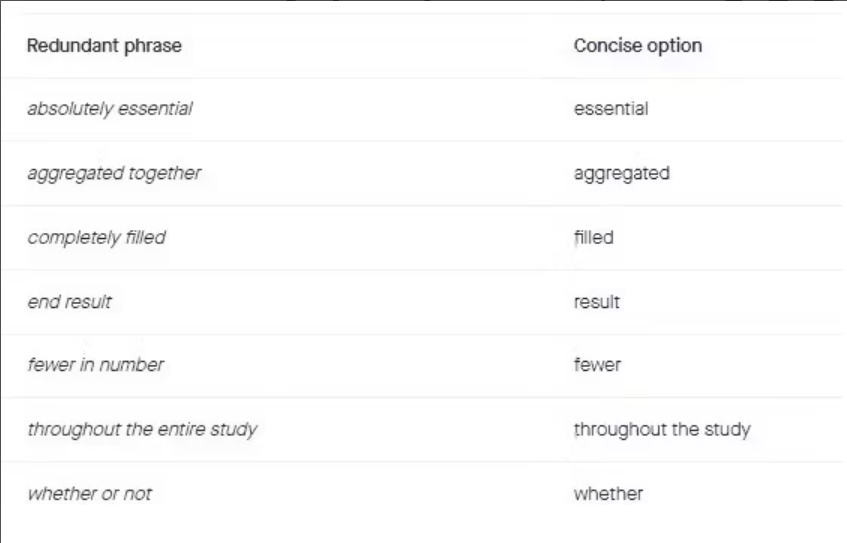
Task: Select the 'essential' concise option cell
Action: pos(611,109)
